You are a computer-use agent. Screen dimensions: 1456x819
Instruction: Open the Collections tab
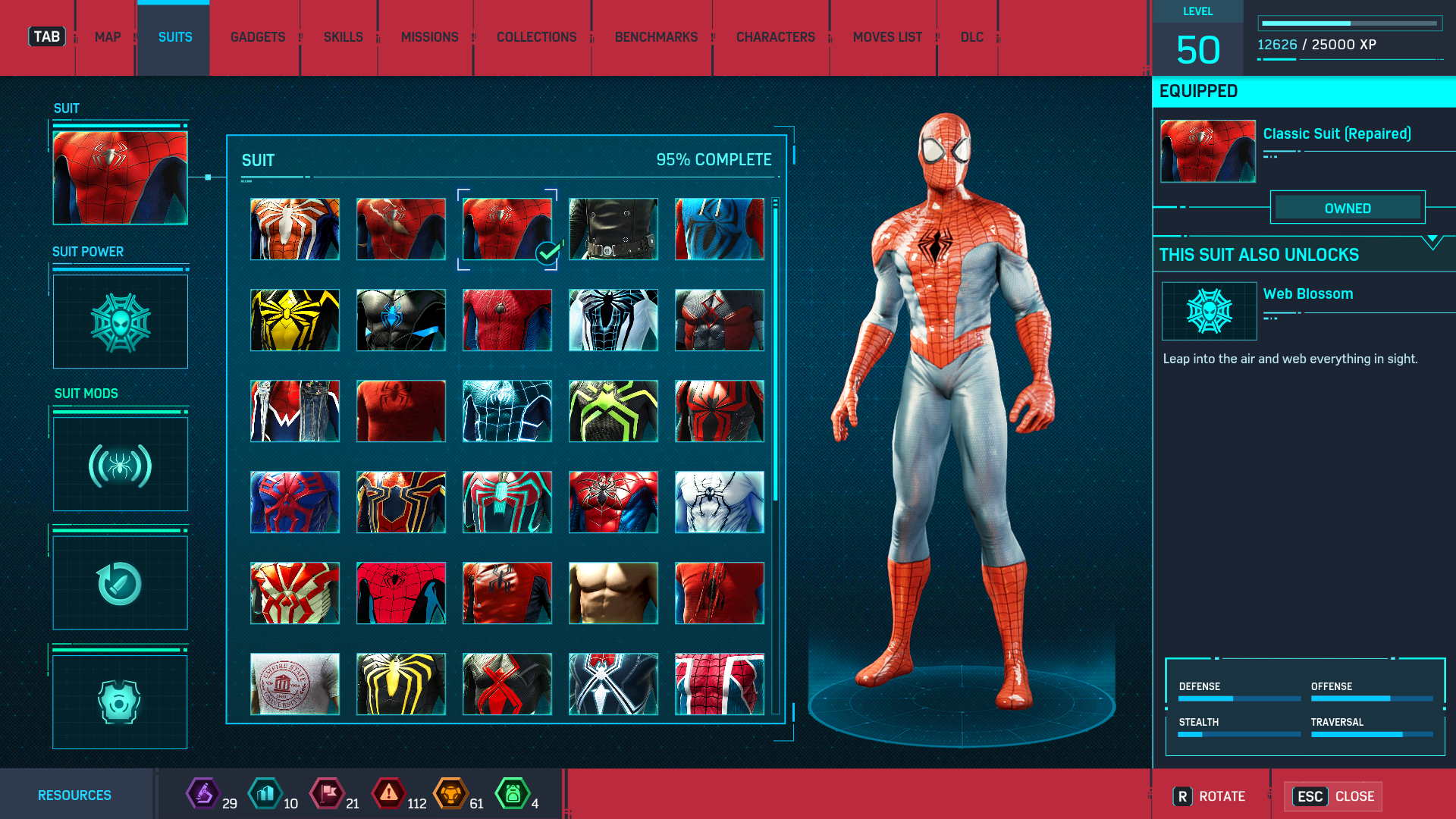tap(536, 37)
